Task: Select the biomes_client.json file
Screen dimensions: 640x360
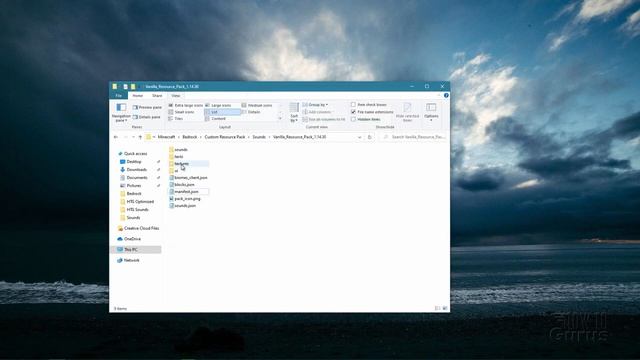Action: [x=191, y=178]
